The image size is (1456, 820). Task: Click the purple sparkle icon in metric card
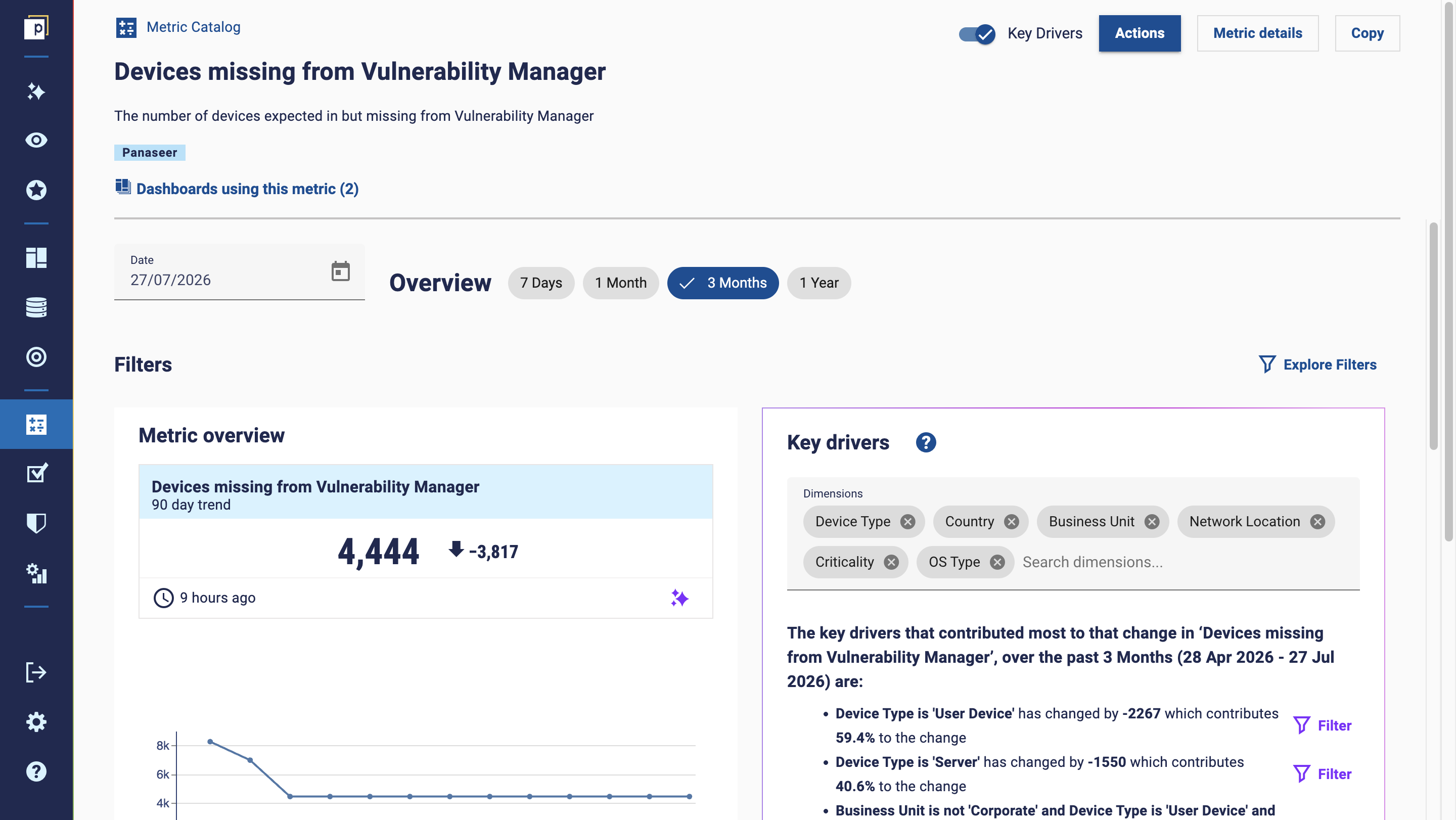click(x=679, y=598)
